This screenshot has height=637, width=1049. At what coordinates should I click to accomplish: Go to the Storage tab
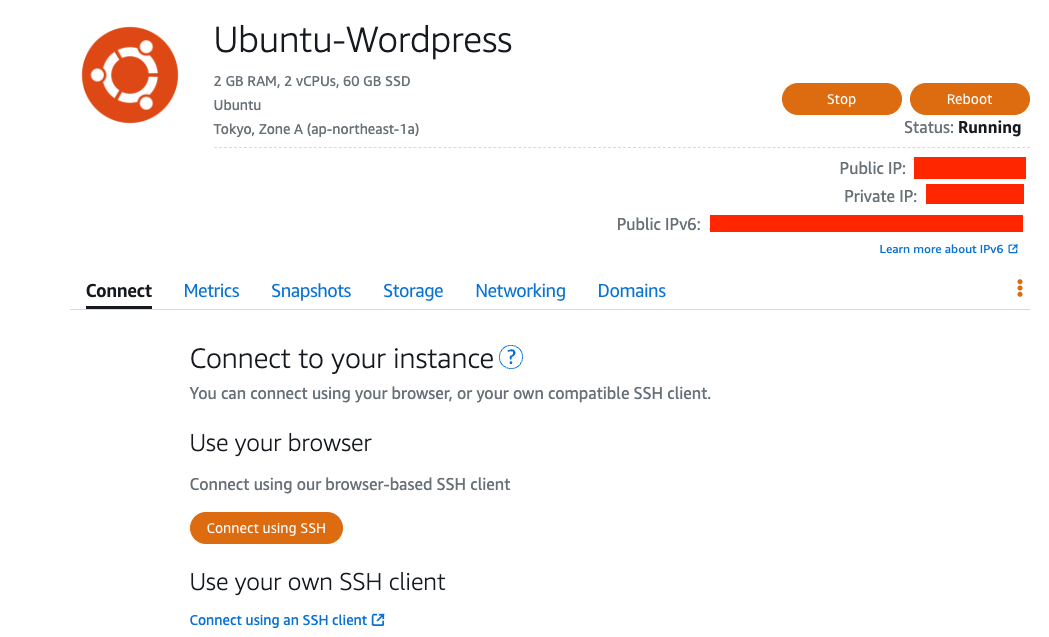(413, 291)
